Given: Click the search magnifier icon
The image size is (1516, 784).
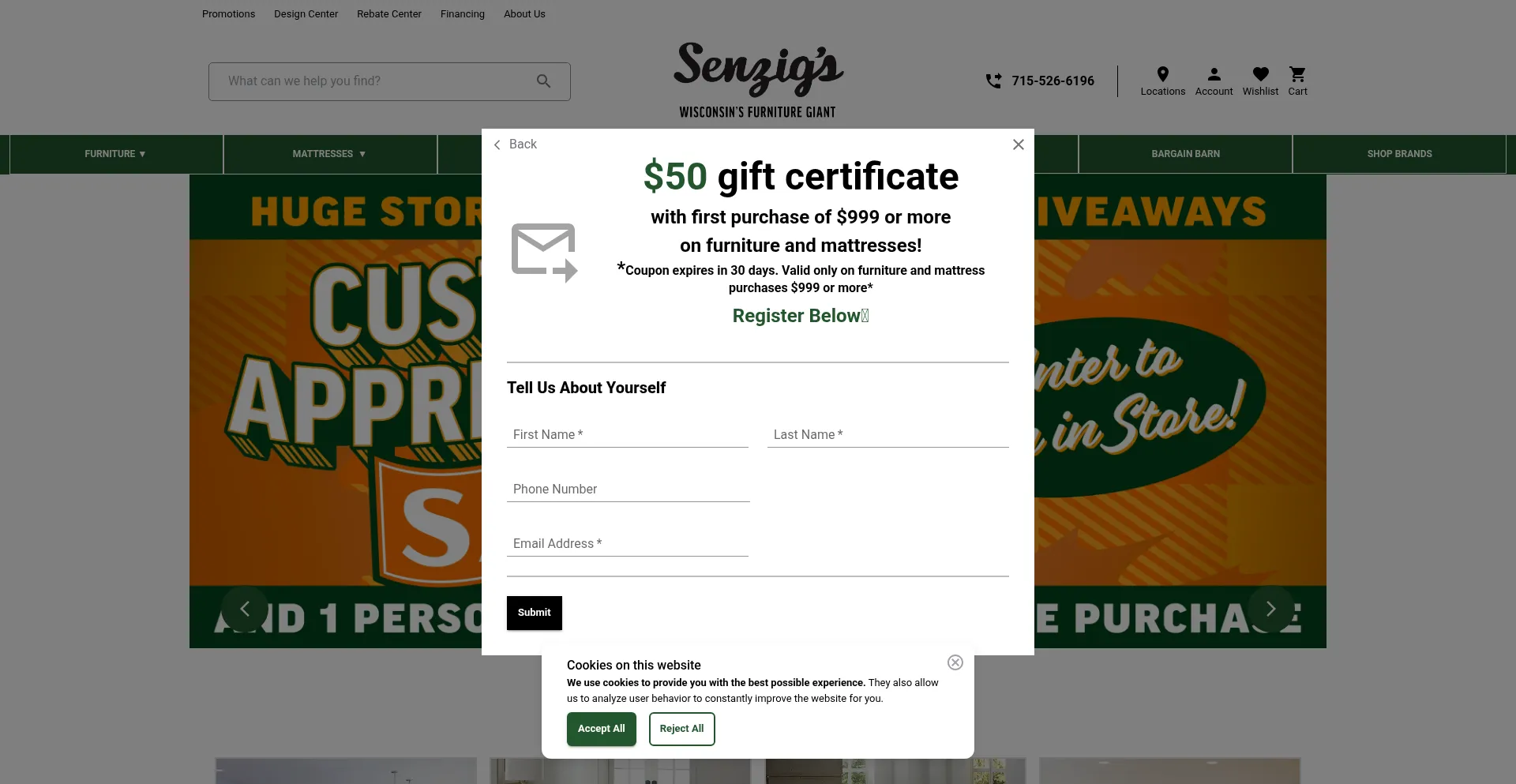Looking at the screenshot, I should [543, 81].
